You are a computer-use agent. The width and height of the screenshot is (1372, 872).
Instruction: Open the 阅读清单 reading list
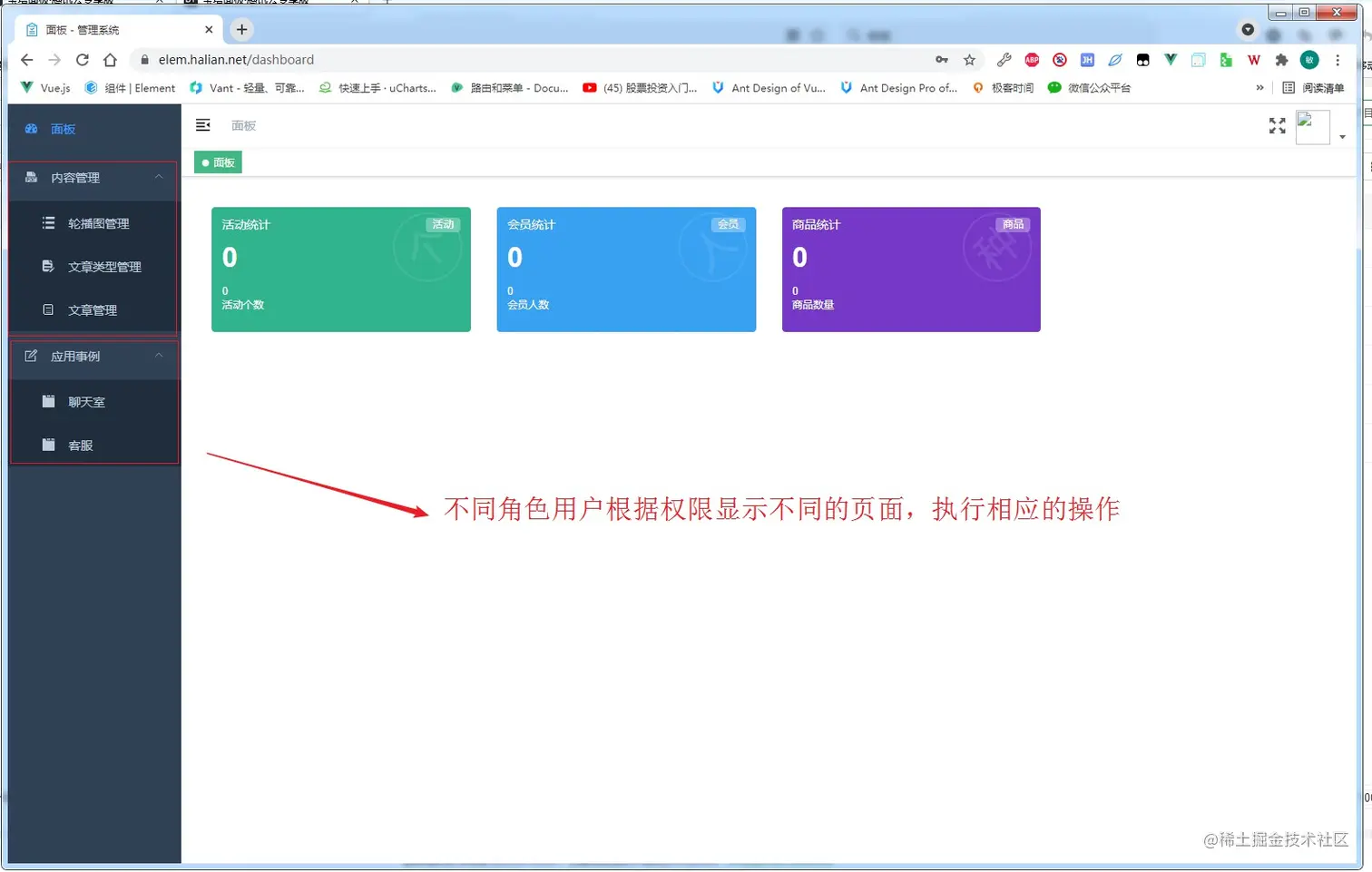[x=1316, y=88]
